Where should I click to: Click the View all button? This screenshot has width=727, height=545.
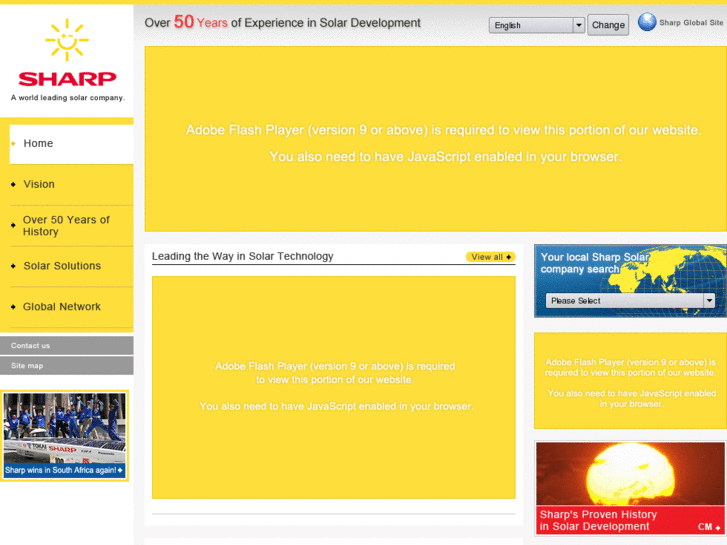[491, 257]
